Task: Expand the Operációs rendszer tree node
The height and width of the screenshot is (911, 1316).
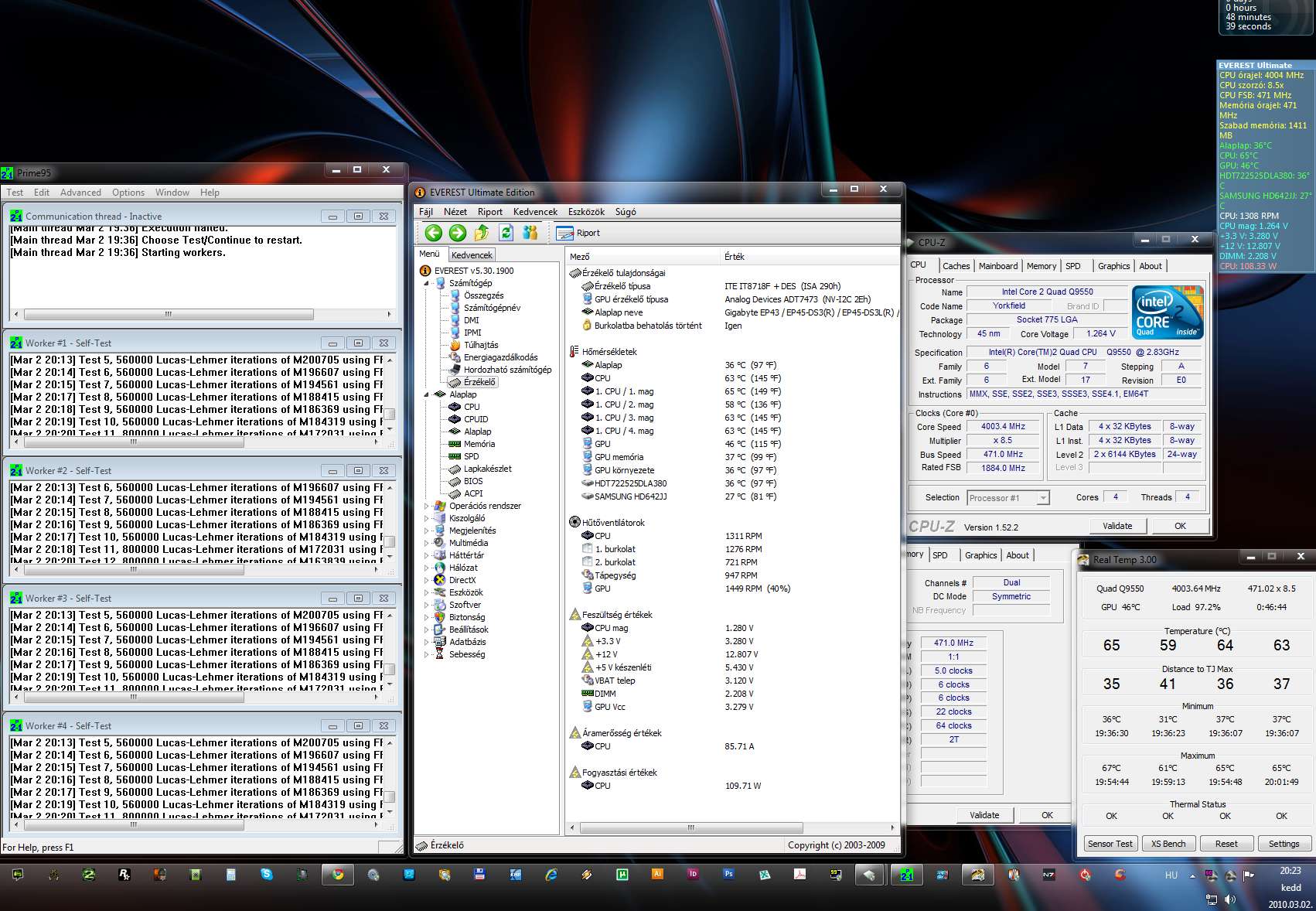Action: [426, 506]
